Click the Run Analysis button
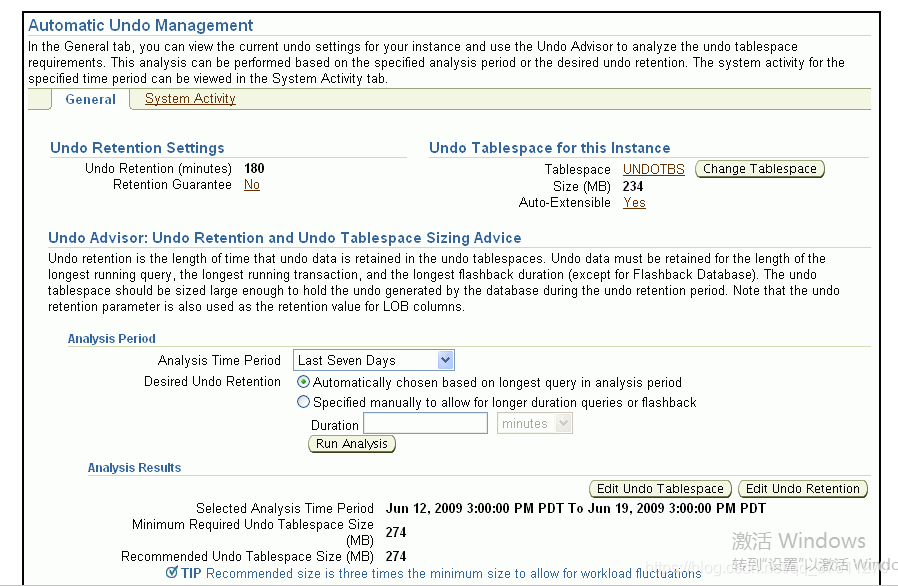Screen dimensions: 898x586 point(352,444)
